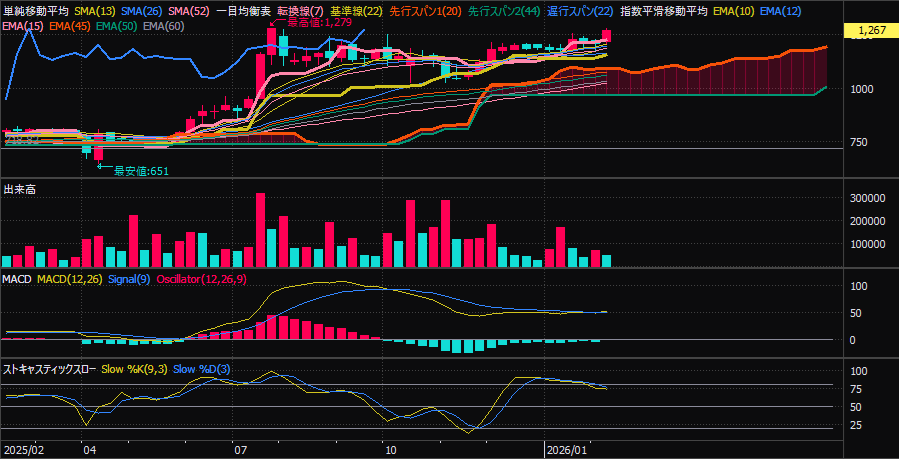
Task: Select the SMA(26) moving average label
Action: (142, 10)
